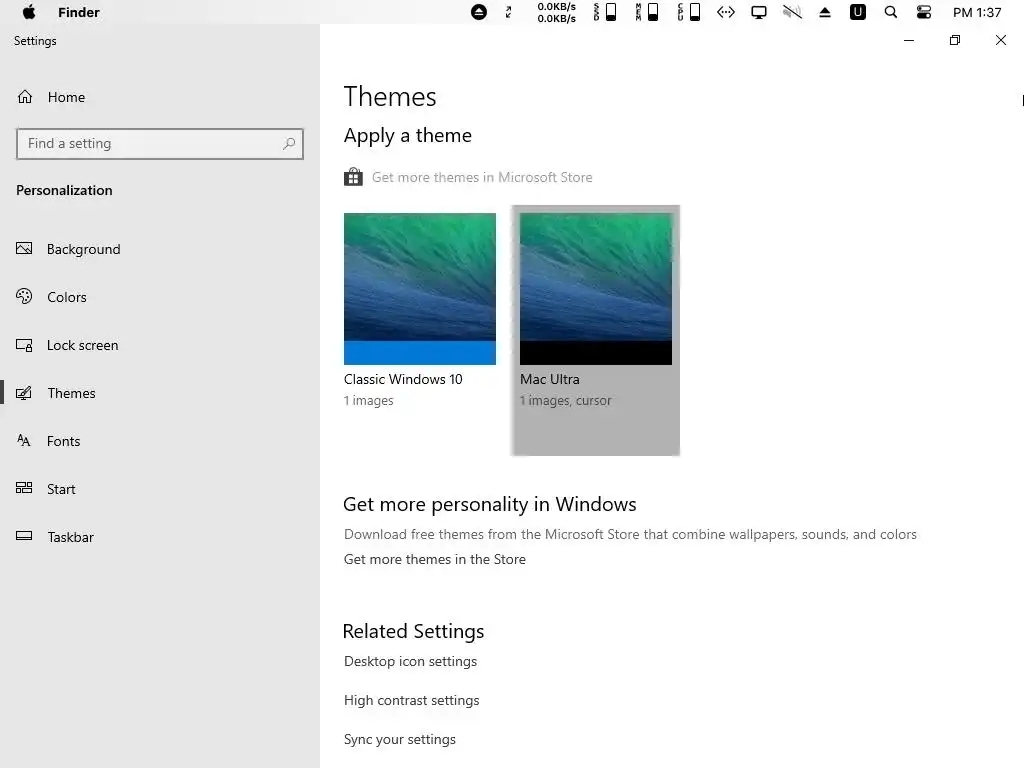The height and width of the screenshot is (768, 1024).
Task: Click Get more themes in the Store link
Action: coord(434,559)
